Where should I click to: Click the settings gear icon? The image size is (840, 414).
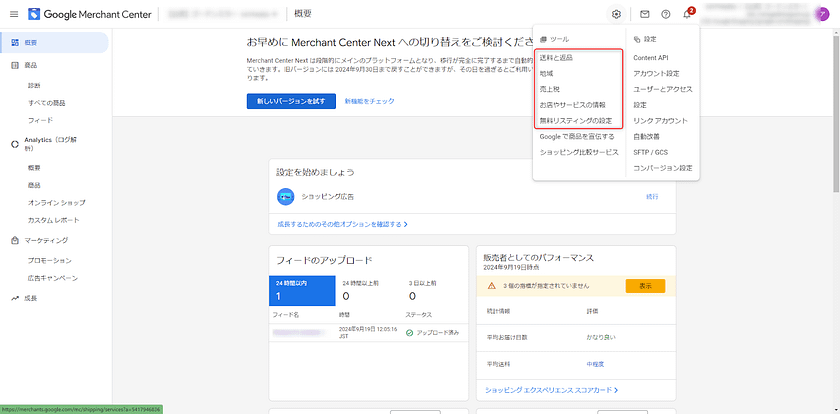[x=616, y=14]
